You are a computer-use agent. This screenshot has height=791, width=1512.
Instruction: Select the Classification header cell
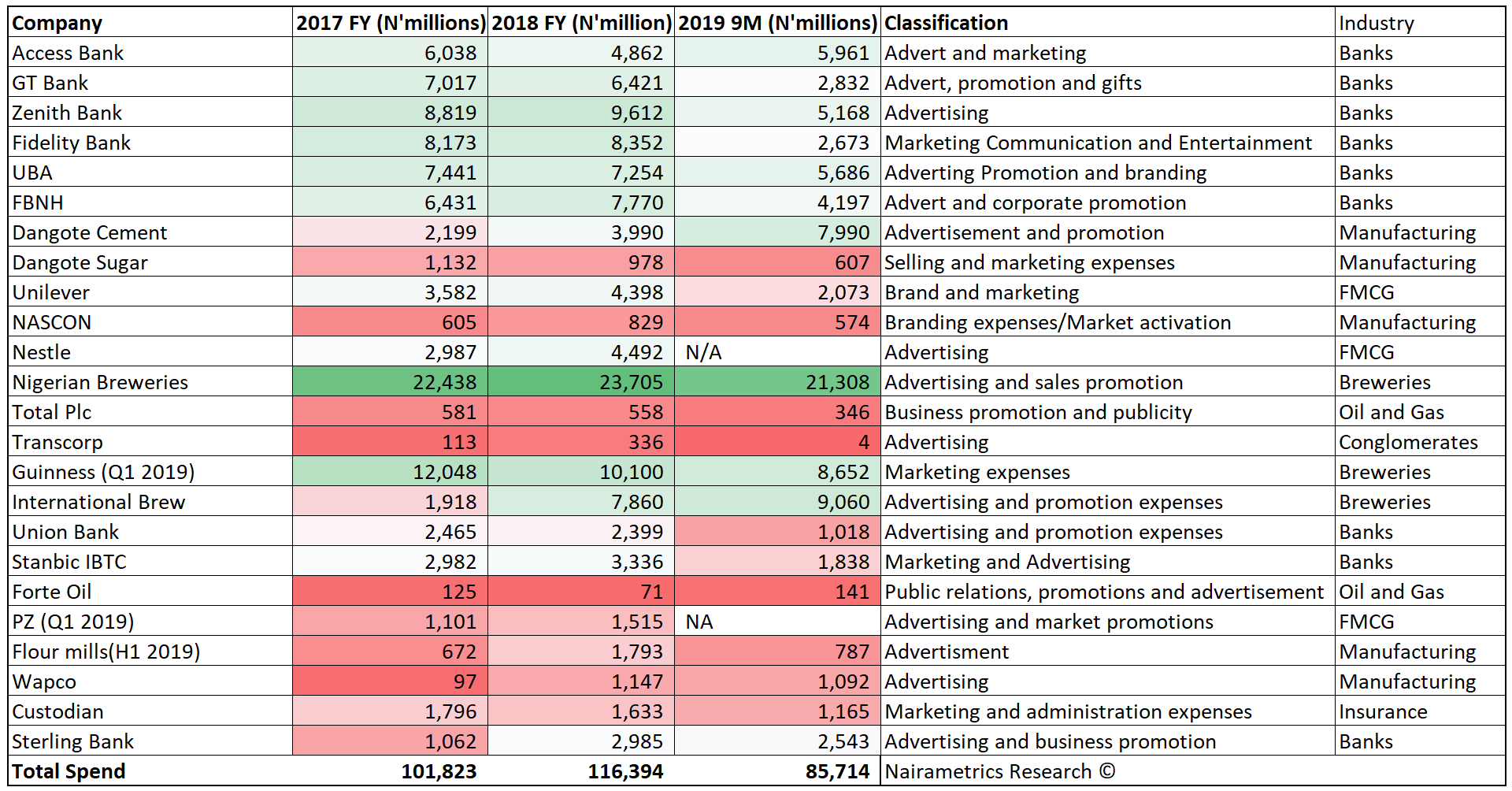pyautogui.click(x=1107, y=23)
